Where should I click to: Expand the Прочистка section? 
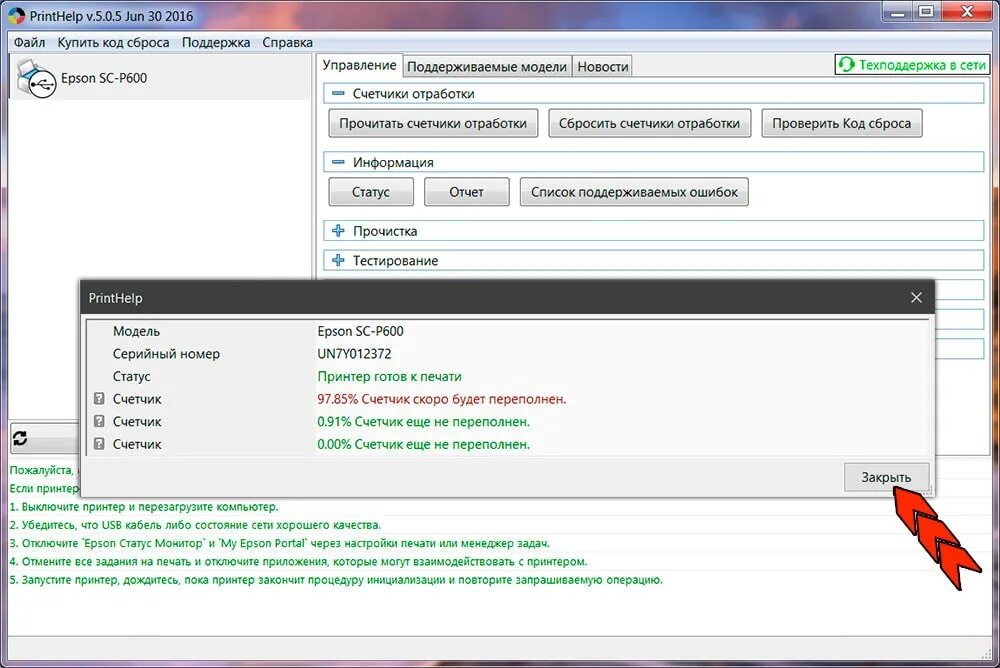click(x=338, y=231)
